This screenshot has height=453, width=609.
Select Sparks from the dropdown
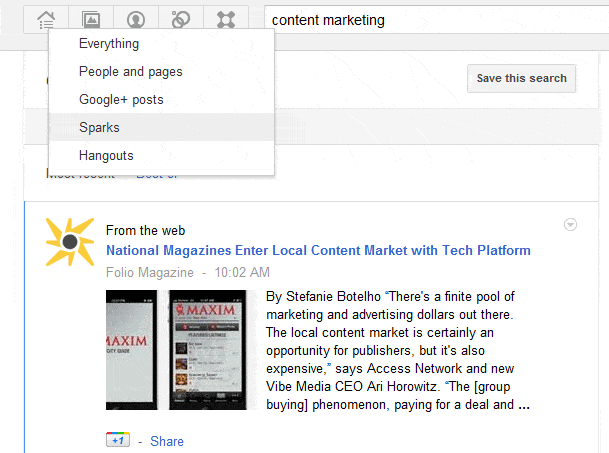[162, 127]
